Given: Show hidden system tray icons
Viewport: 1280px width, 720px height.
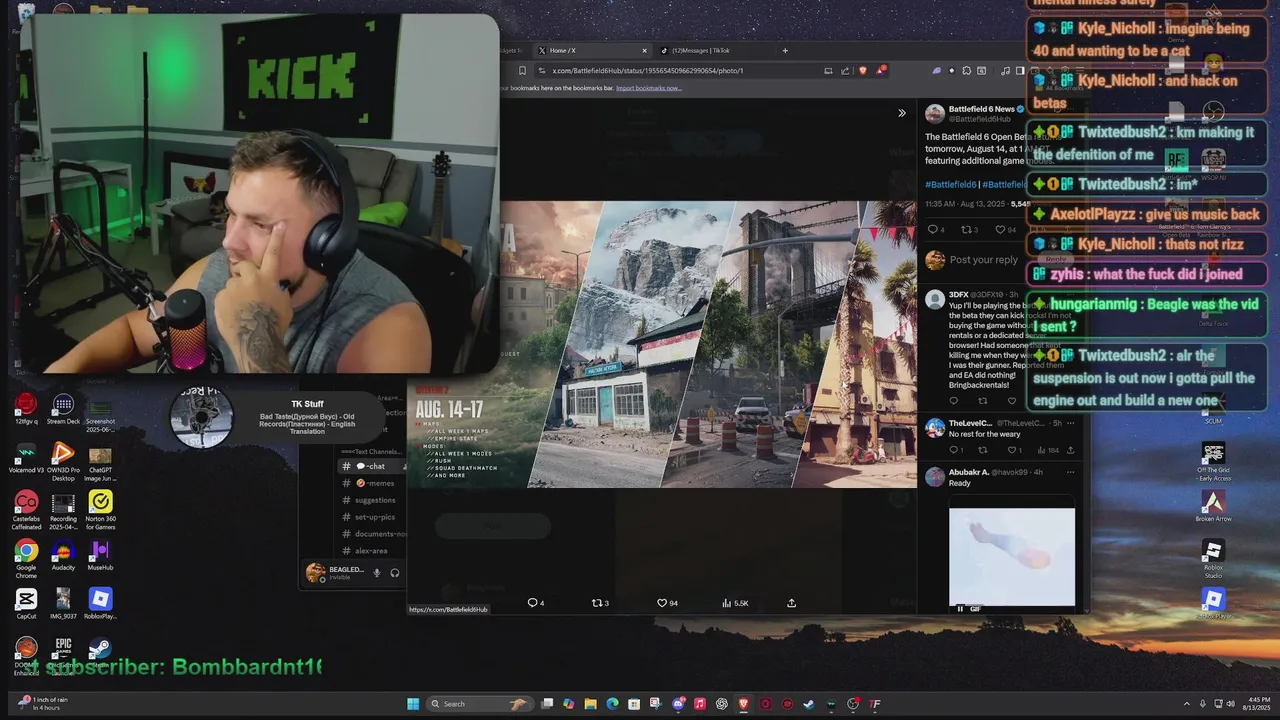Looking at the screenshot, I should (x=1187, y=704).
